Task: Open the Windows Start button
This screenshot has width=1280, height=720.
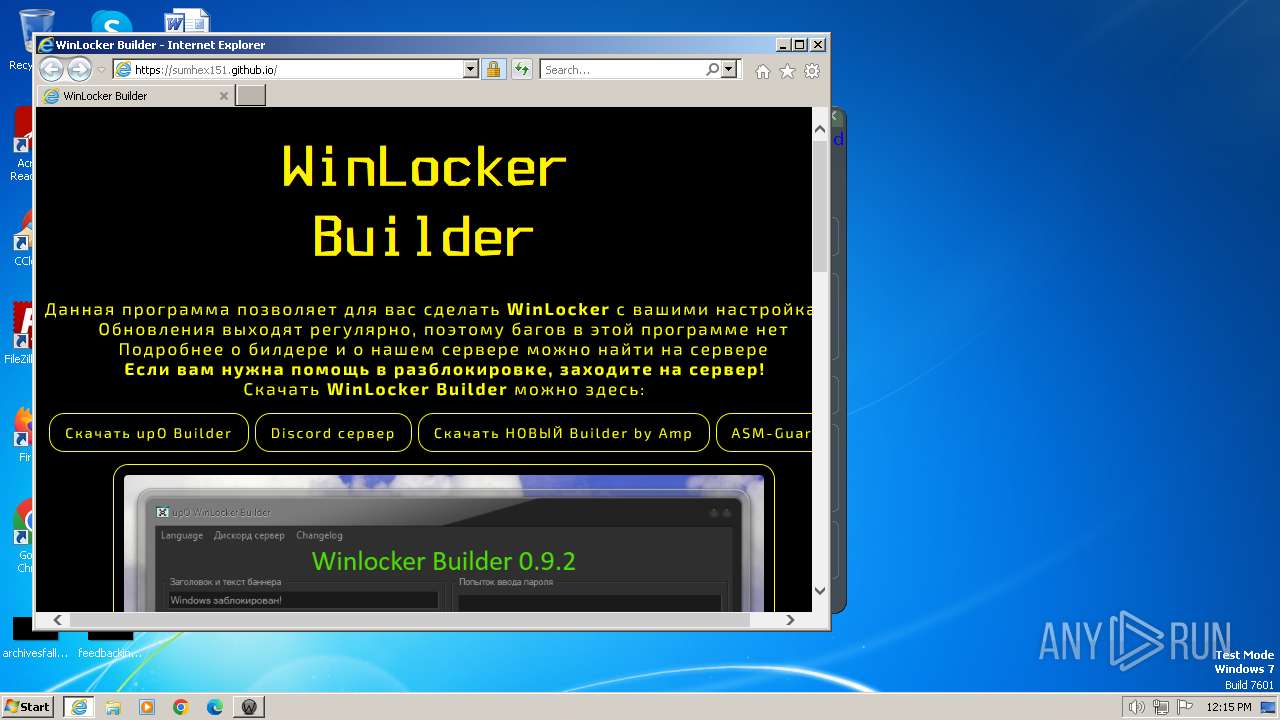Action: click(x=28, y=706)
